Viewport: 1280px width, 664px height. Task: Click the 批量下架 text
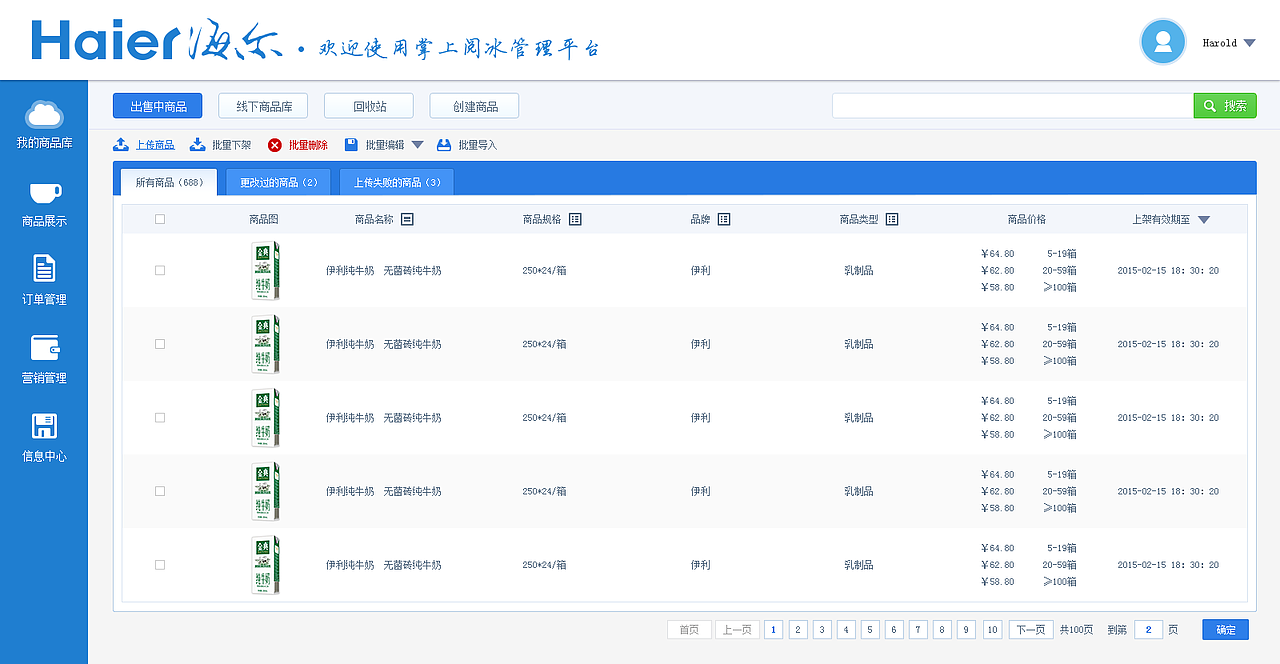point(232,145)
